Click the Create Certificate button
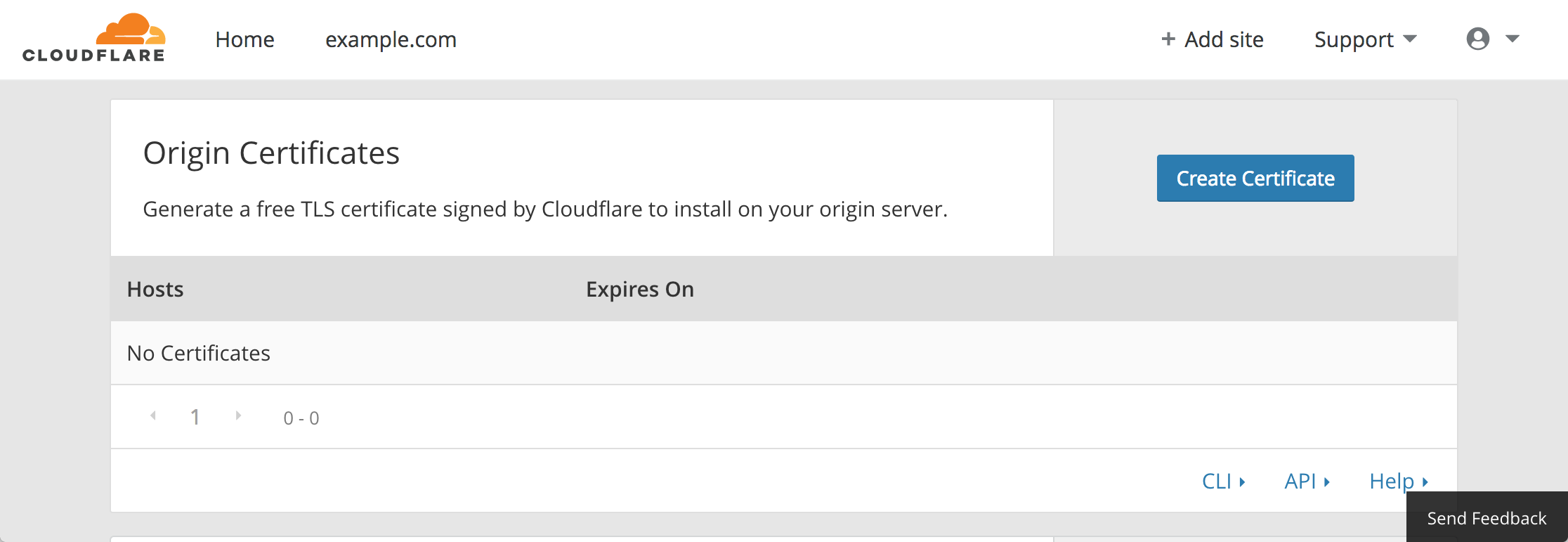Image resolution: width=1568 pixels, height=542 pixels. [1255, 178]
